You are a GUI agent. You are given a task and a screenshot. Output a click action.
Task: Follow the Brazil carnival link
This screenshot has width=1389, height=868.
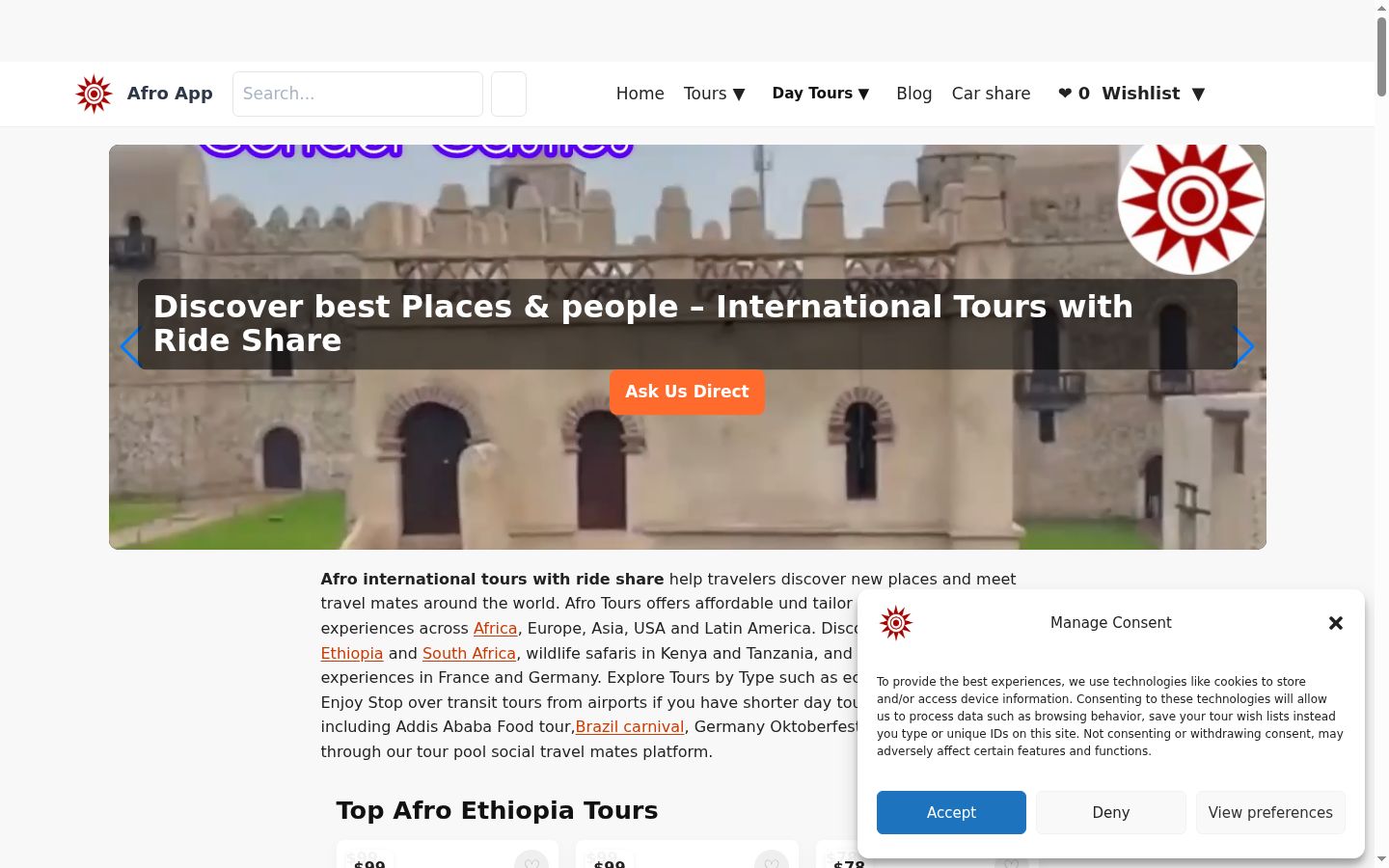[x=630, y=727]
